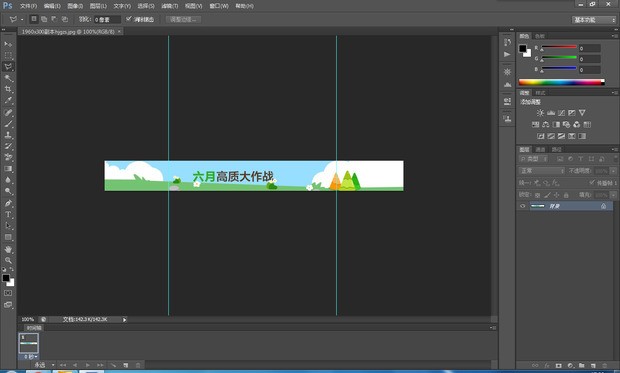Select the Clone Stamp tool

click(8, 135)
